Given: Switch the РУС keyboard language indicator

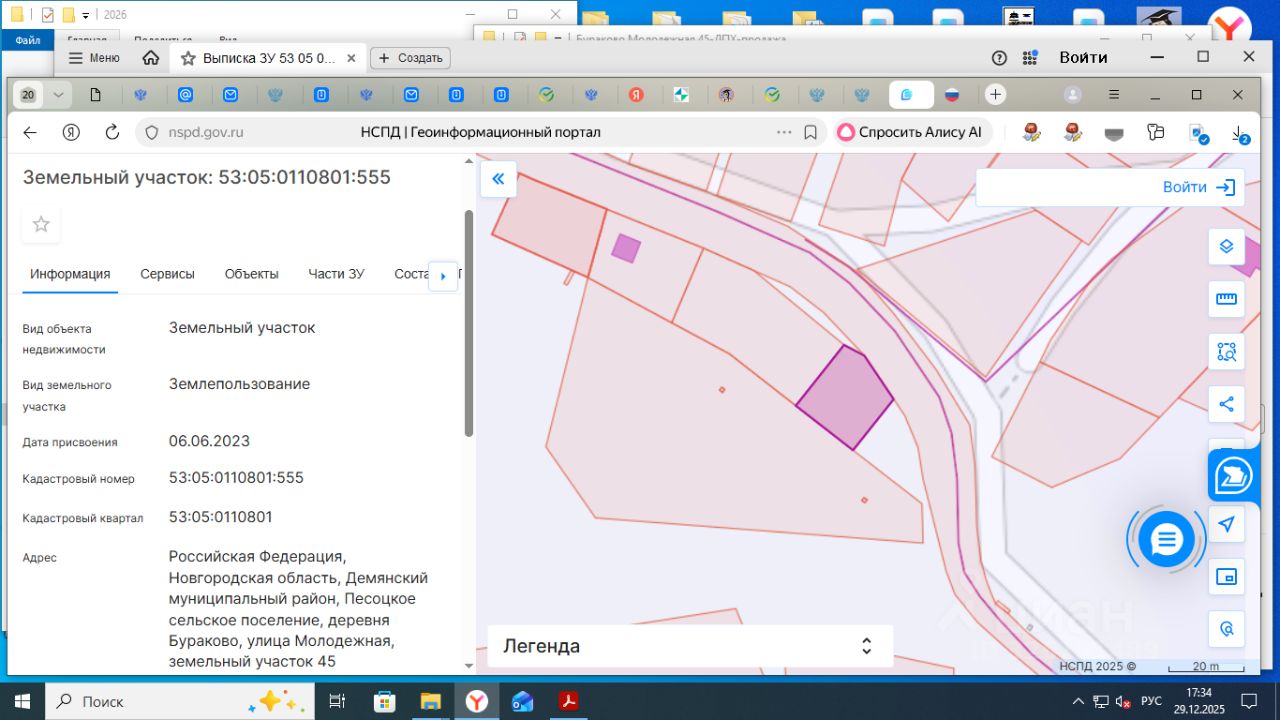Looking at the screenshot, I should [x=1151, y=701].
